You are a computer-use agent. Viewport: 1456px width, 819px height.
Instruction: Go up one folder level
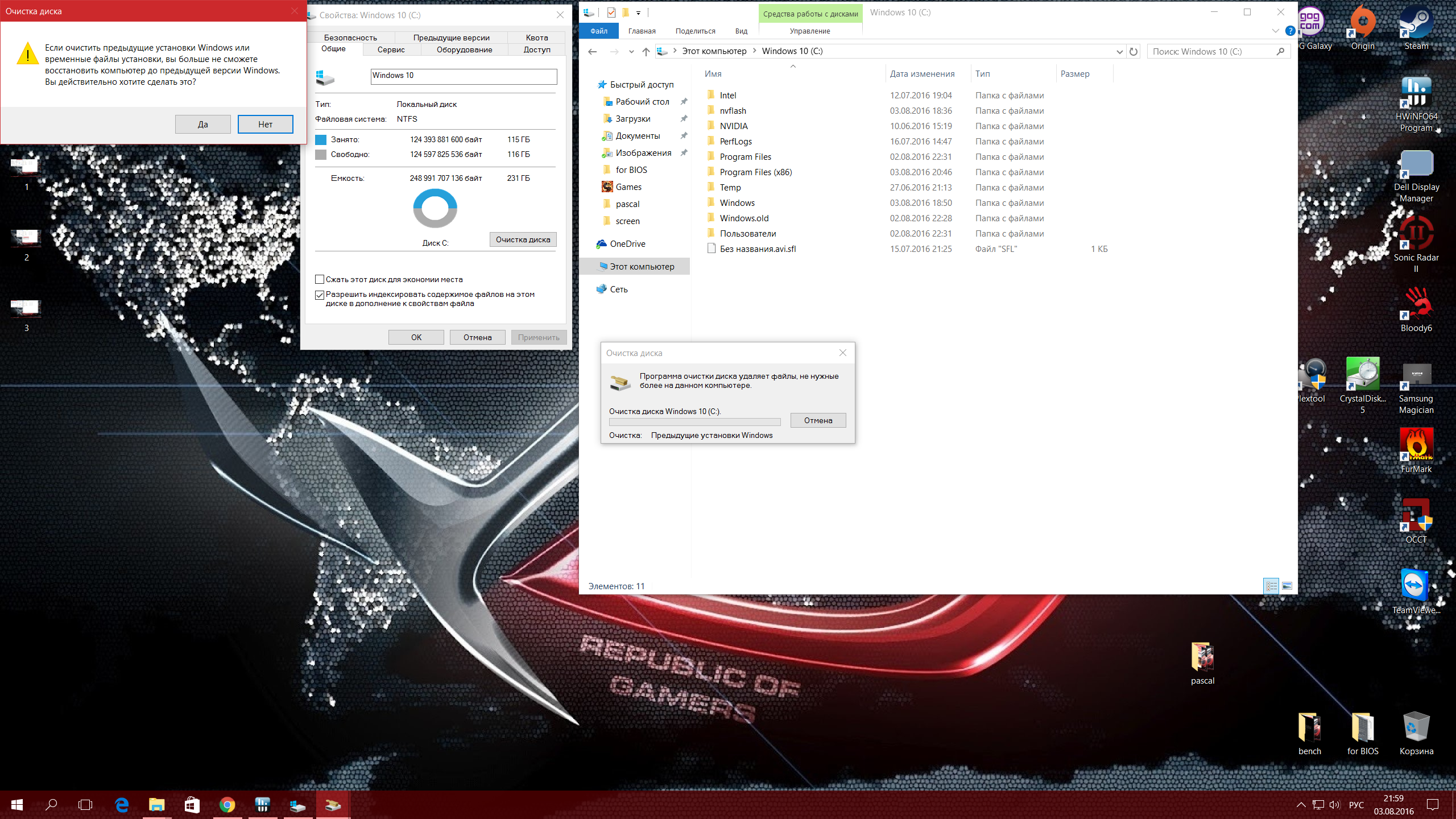pos(646,51)
